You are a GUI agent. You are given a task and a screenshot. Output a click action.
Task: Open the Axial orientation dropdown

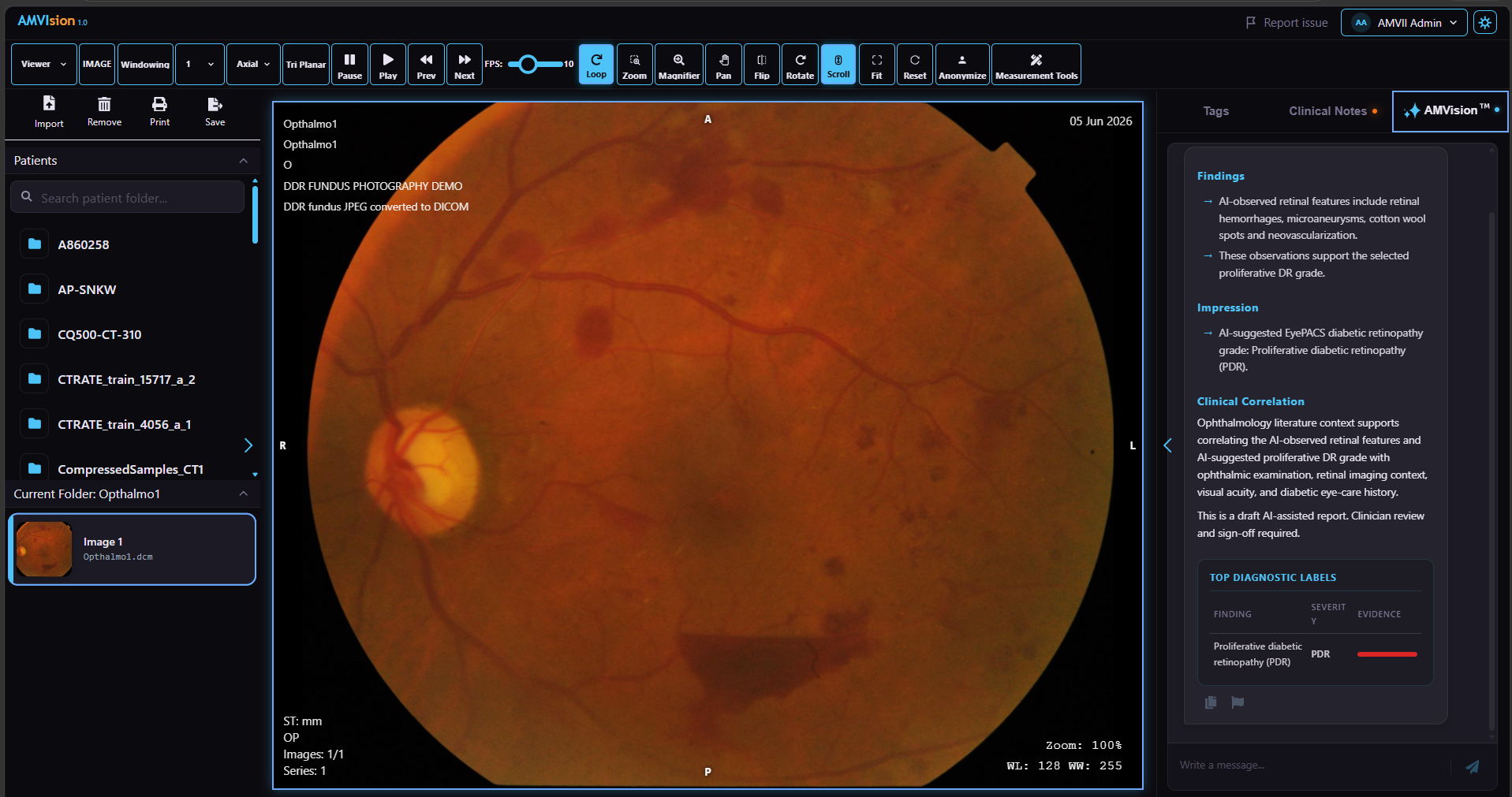(x=253, y=65)
